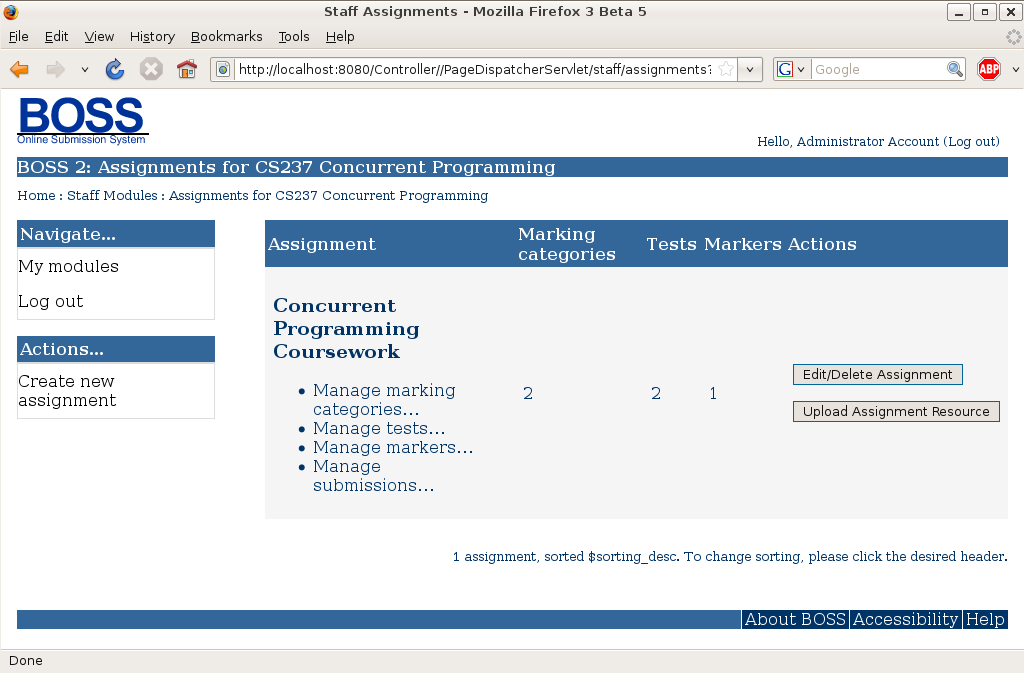Open the Home page icon

(187, 69)
